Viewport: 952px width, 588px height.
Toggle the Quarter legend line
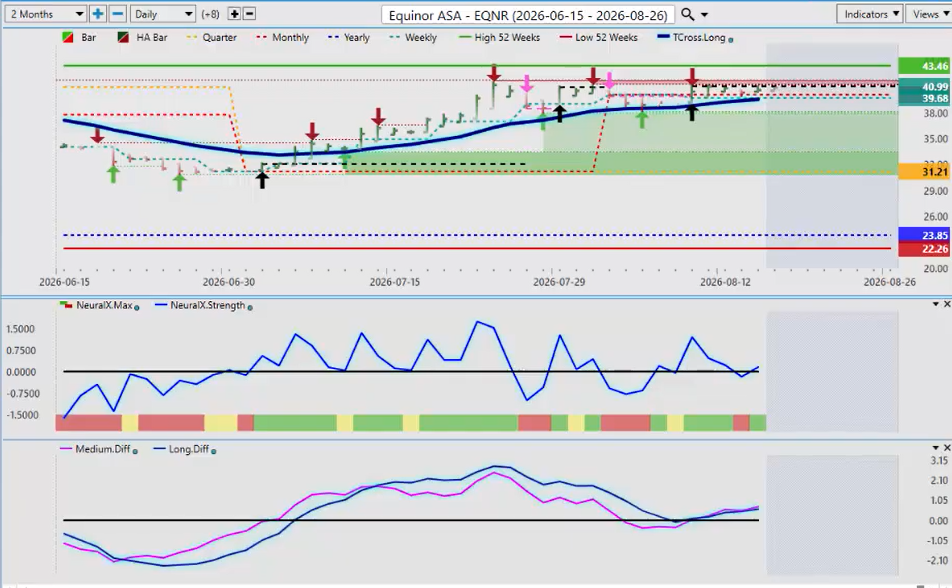212,38
